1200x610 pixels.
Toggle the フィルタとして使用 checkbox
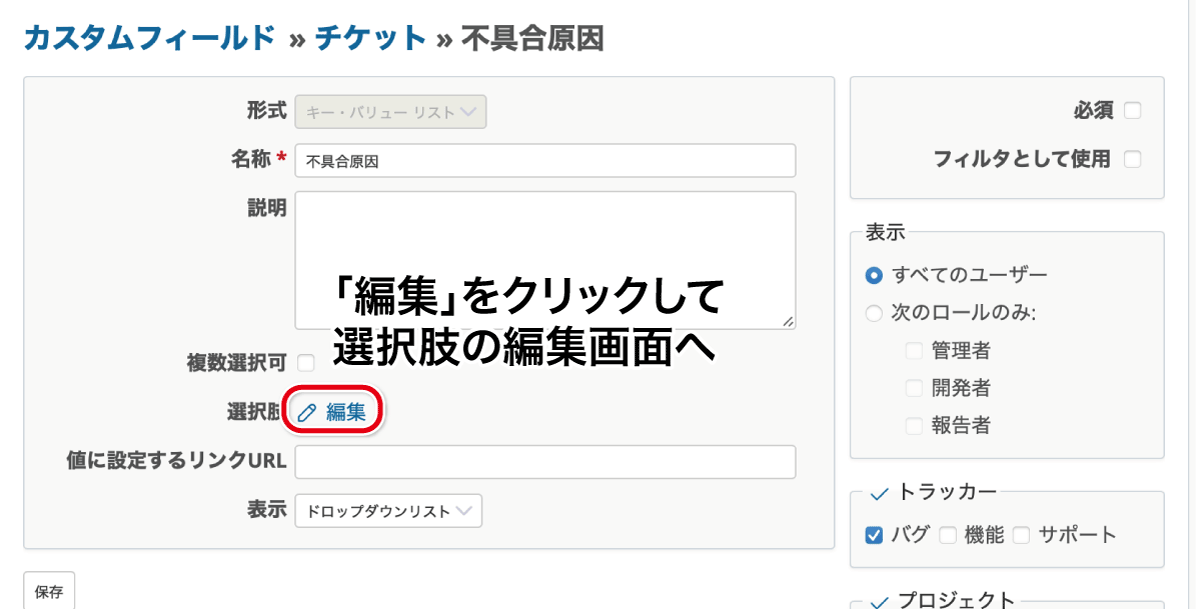click(1132, 159)
